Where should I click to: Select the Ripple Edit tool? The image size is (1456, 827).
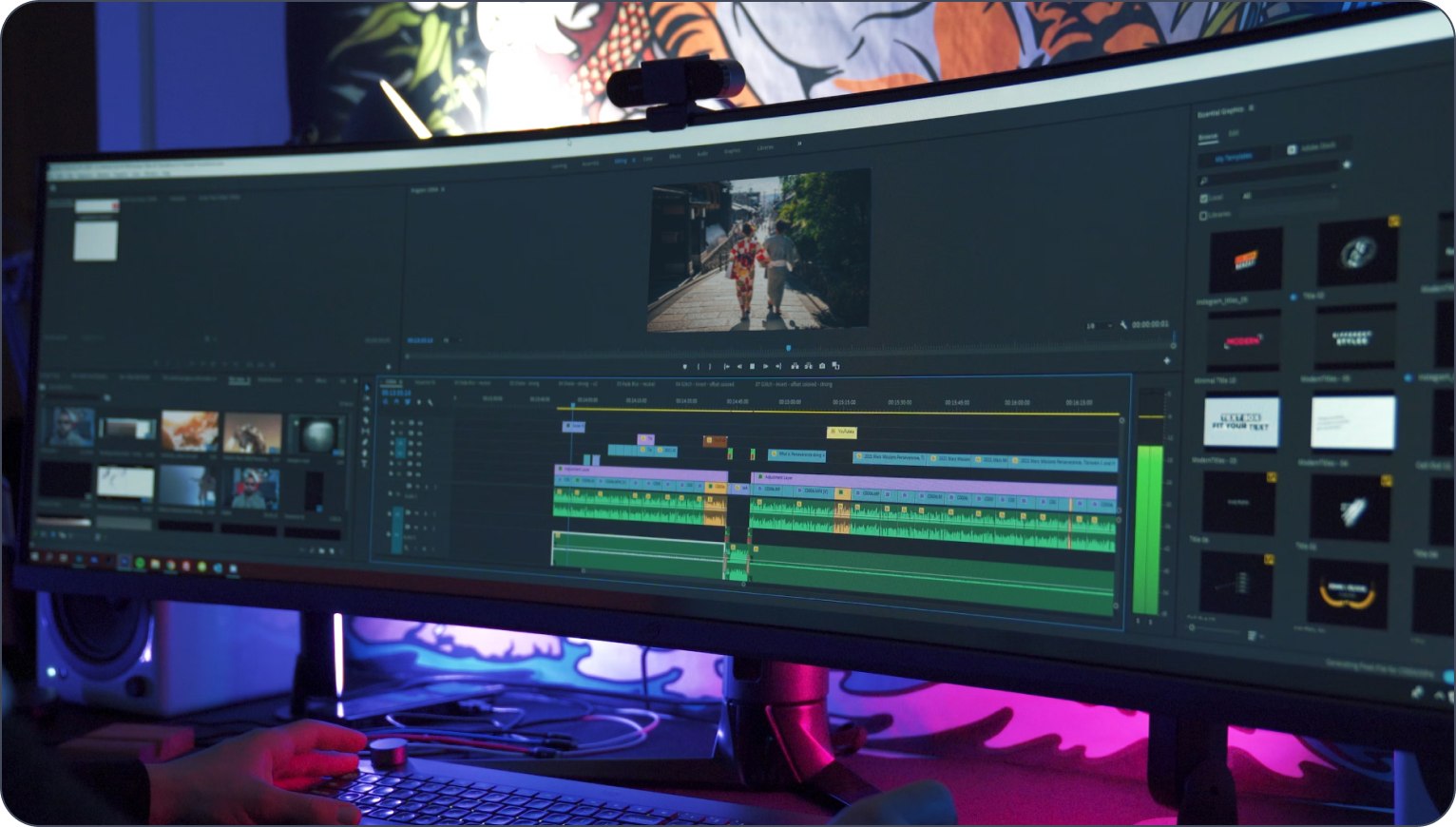(x=366, y=409)
